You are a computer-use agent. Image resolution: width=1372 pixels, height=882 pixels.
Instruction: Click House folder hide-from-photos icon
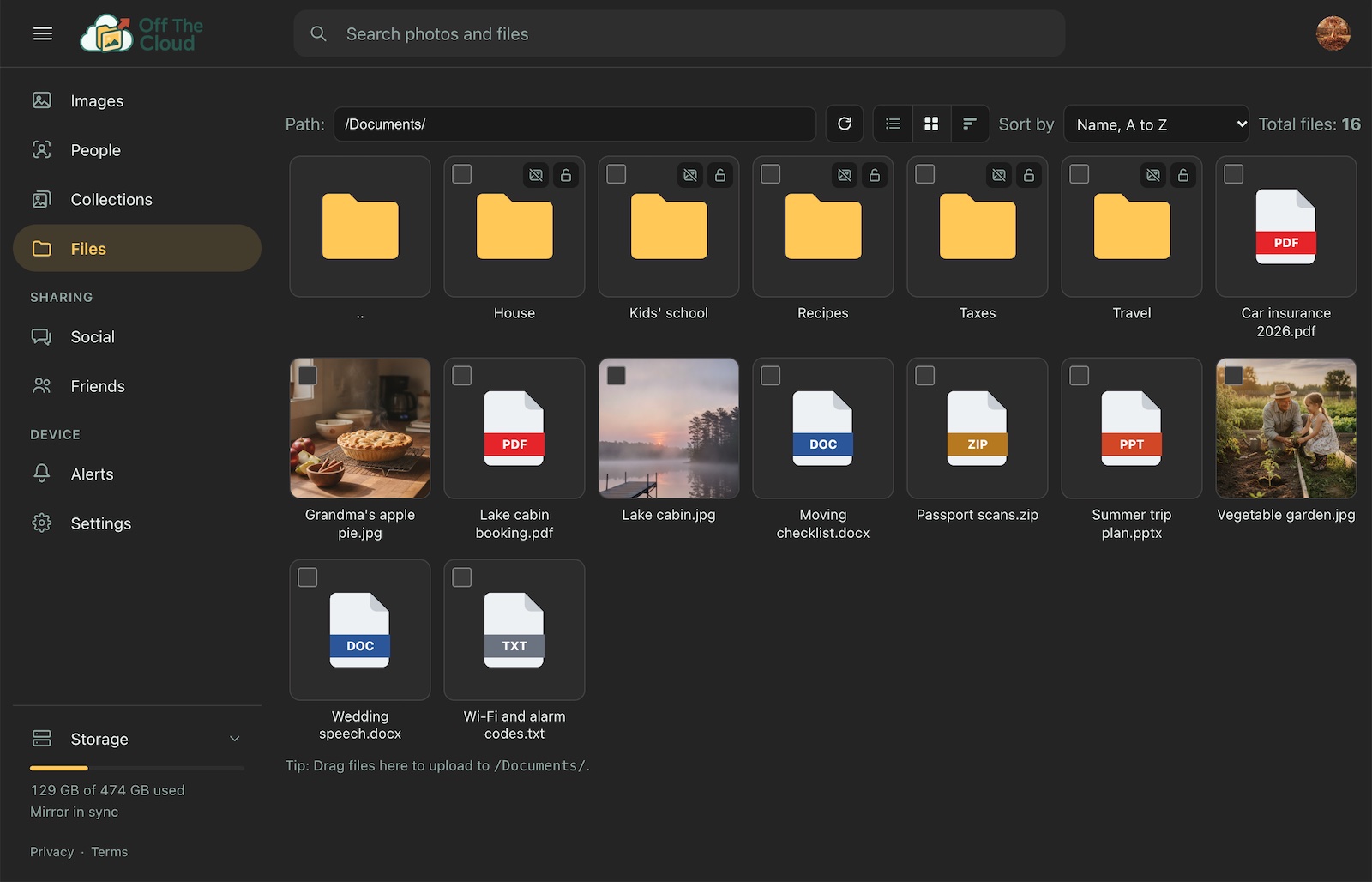pyautogui.click(x=536, y=175)
